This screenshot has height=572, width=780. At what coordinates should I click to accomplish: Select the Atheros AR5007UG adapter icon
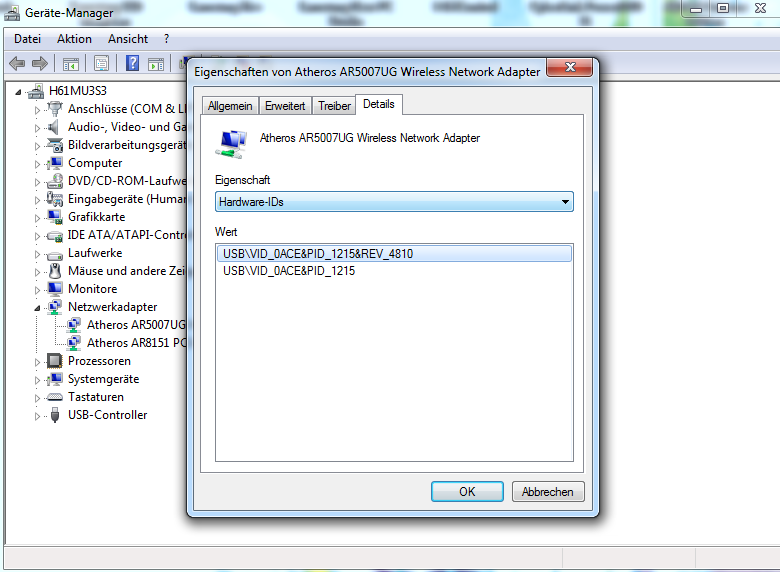[74, 325]
